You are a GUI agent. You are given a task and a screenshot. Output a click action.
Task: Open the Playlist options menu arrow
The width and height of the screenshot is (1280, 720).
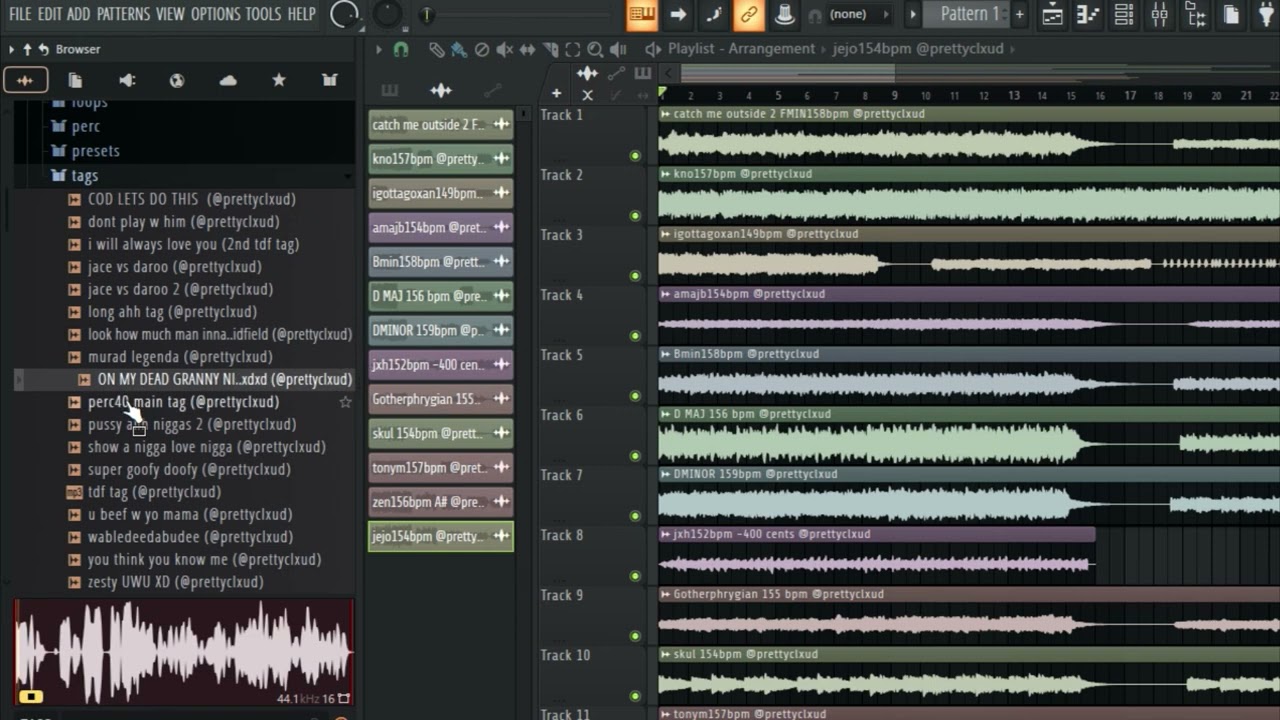(378, 49)
